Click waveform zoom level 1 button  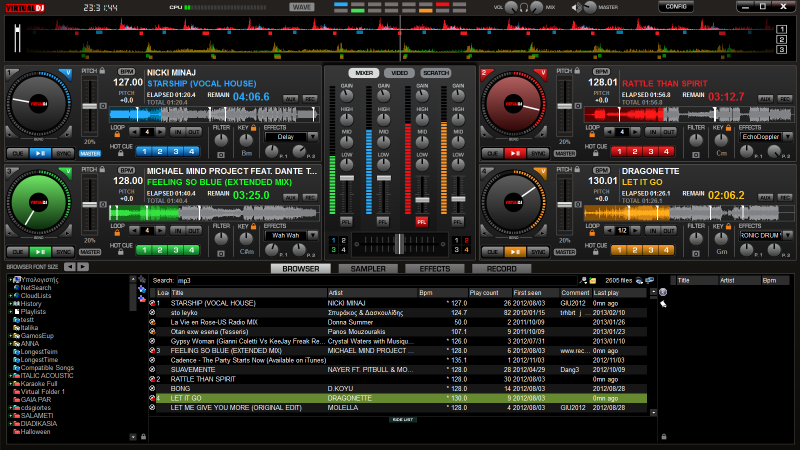pos(781,29)
